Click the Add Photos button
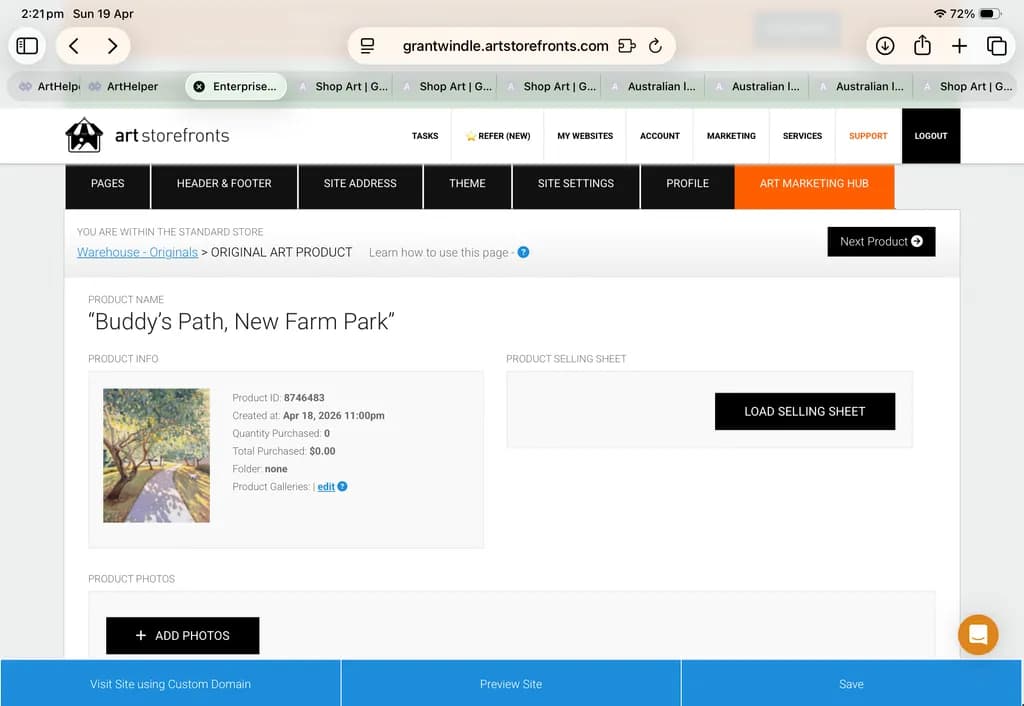Viewport: 1024px width, 706px height. point(182,635)
